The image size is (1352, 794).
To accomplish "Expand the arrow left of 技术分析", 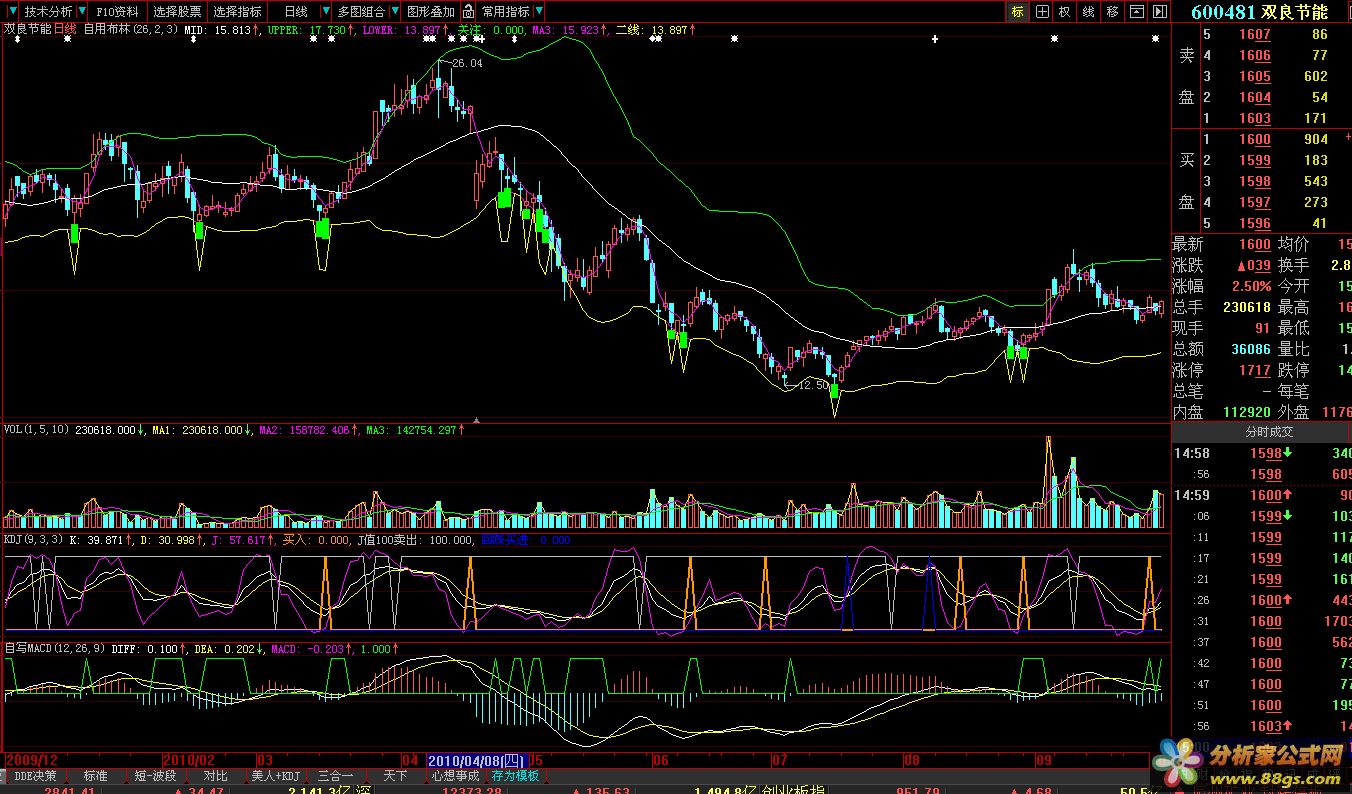I will click(x=13, y=12).
